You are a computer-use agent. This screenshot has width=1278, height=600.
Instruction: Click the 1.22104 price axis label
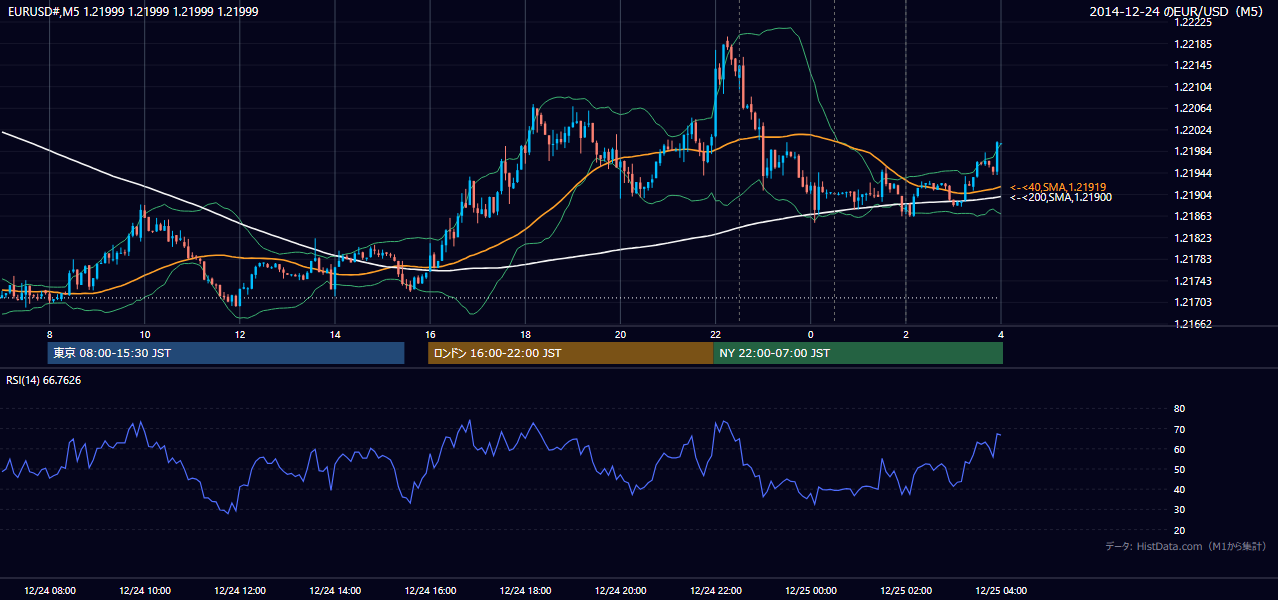tap(1191, 87)
